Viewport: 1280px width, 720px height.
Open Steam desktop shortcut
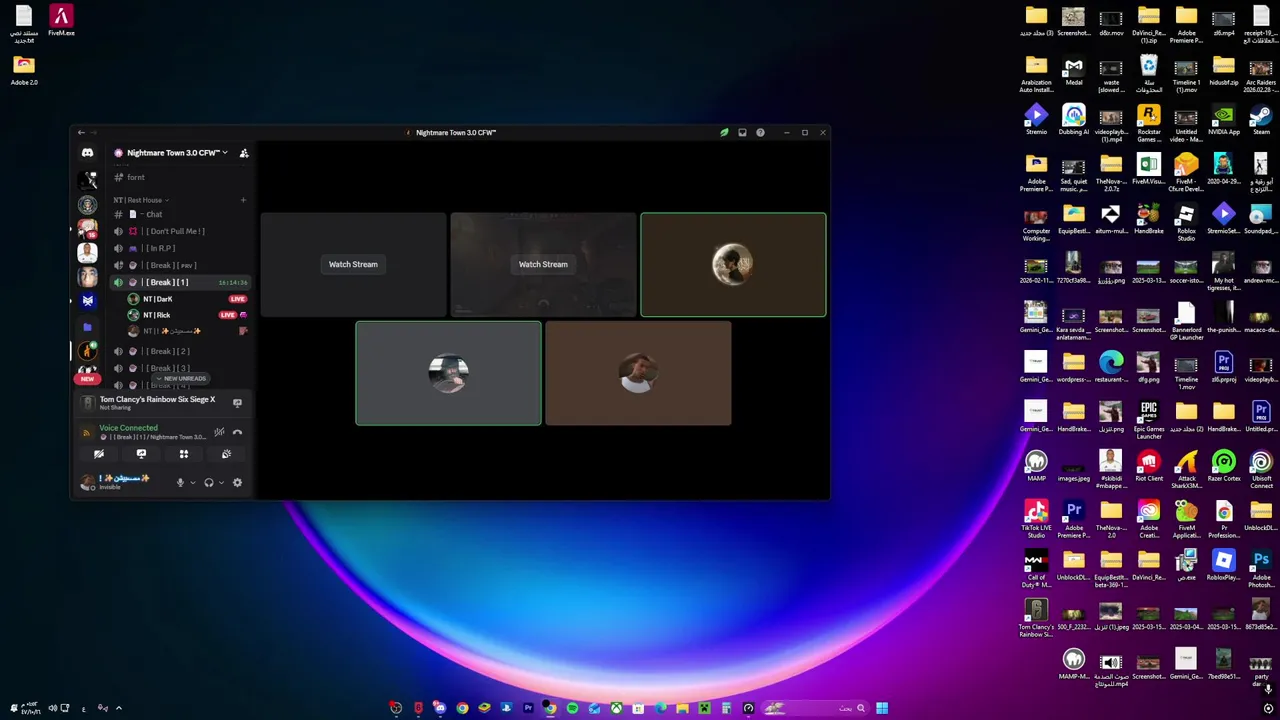coord(1261,121)
